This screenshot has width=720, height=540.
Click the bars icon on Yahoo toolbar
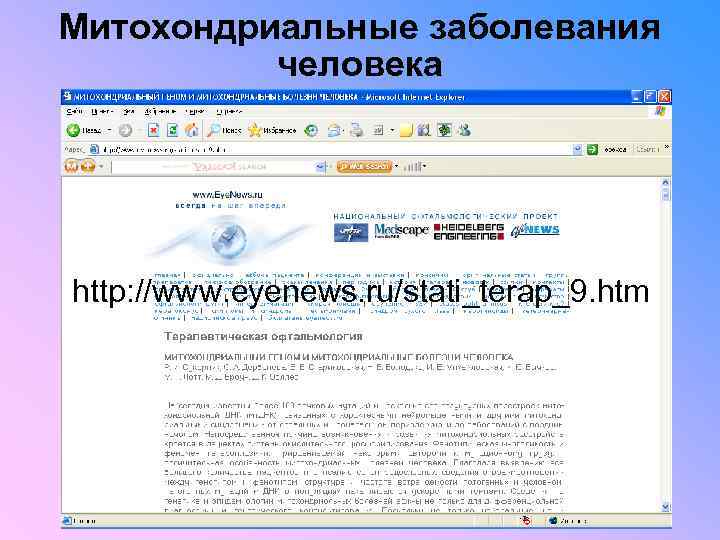(412, 167)
